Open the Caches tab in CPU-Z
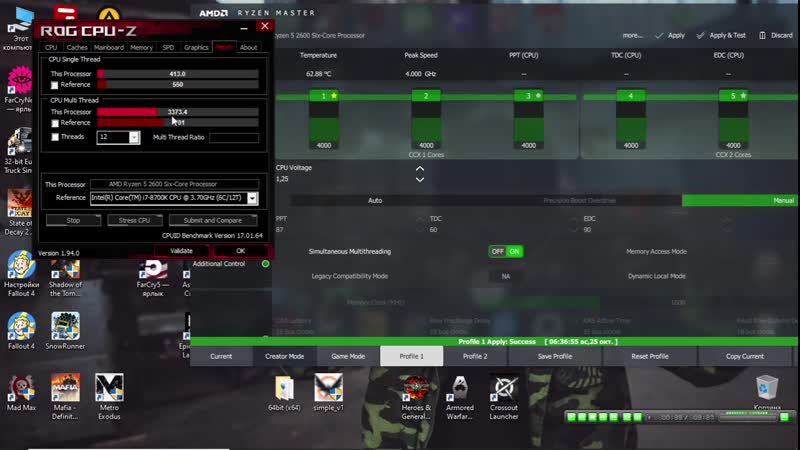 77,47
